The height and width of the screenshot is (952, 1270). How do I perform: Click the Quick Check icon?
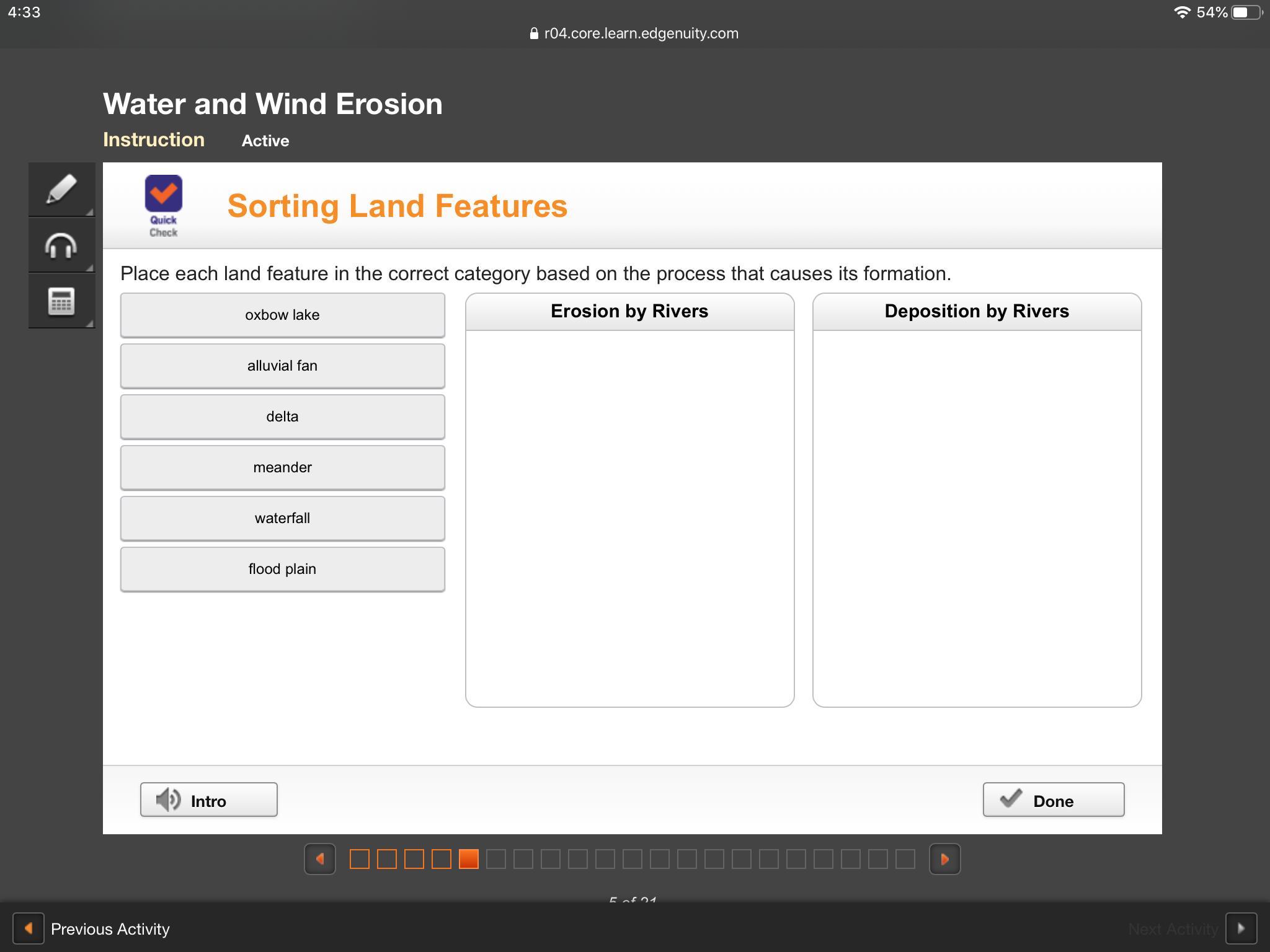[x=163, y=206]
